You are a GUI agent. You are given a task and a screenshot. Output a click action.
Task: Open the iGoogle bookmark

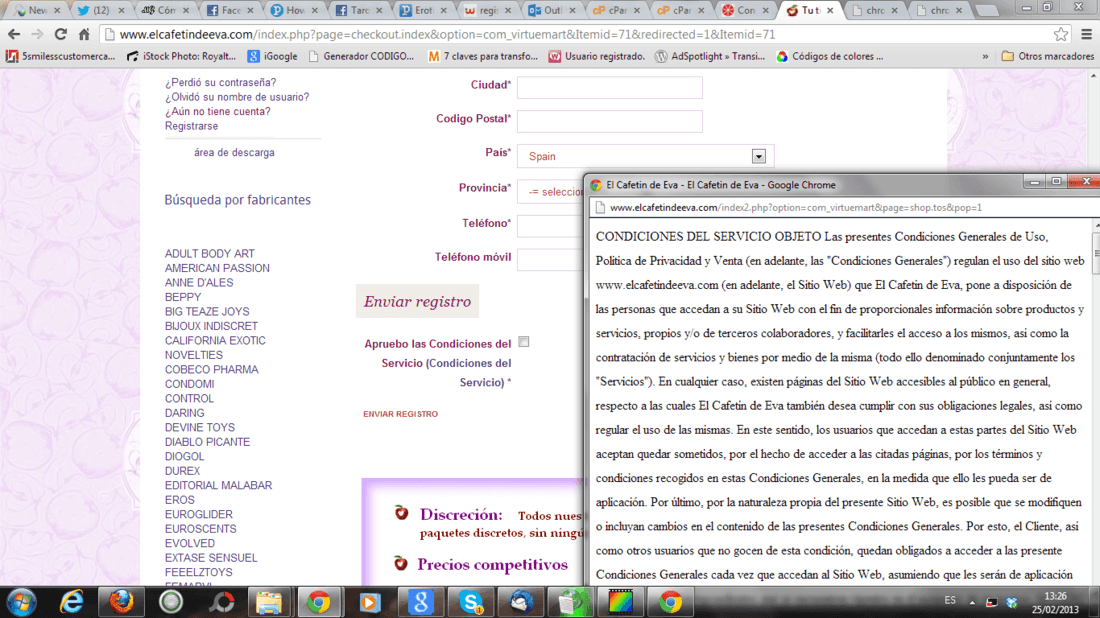coord(272,56)
